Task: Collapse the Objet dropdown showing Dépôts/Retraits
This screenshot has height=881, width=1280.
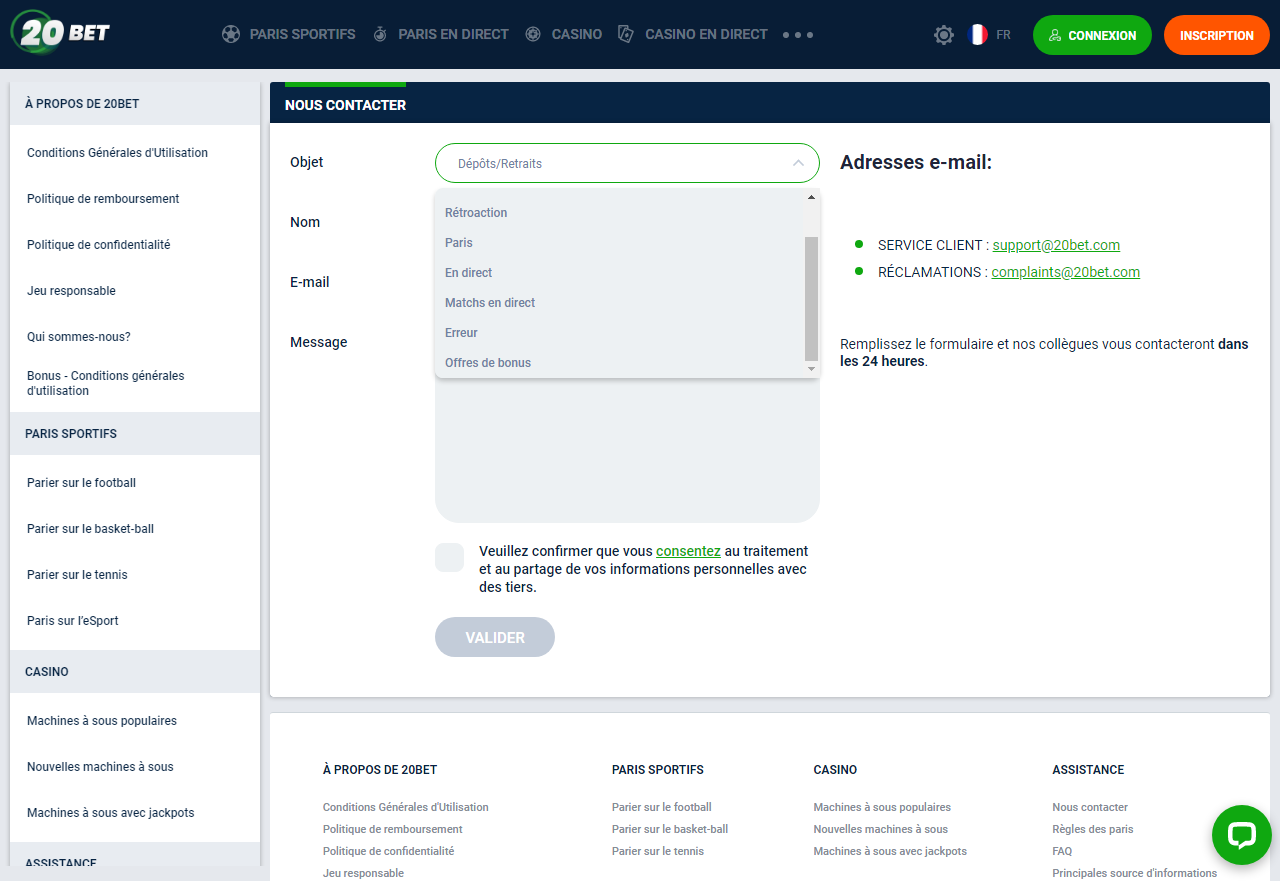Action: [x=627, y=163]
